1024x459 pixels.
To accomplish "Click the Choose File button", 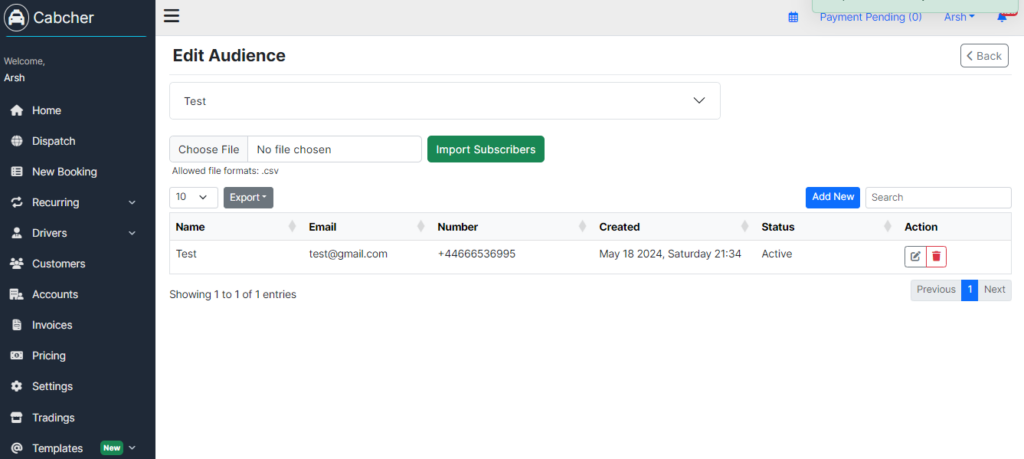I will (208, 150).
